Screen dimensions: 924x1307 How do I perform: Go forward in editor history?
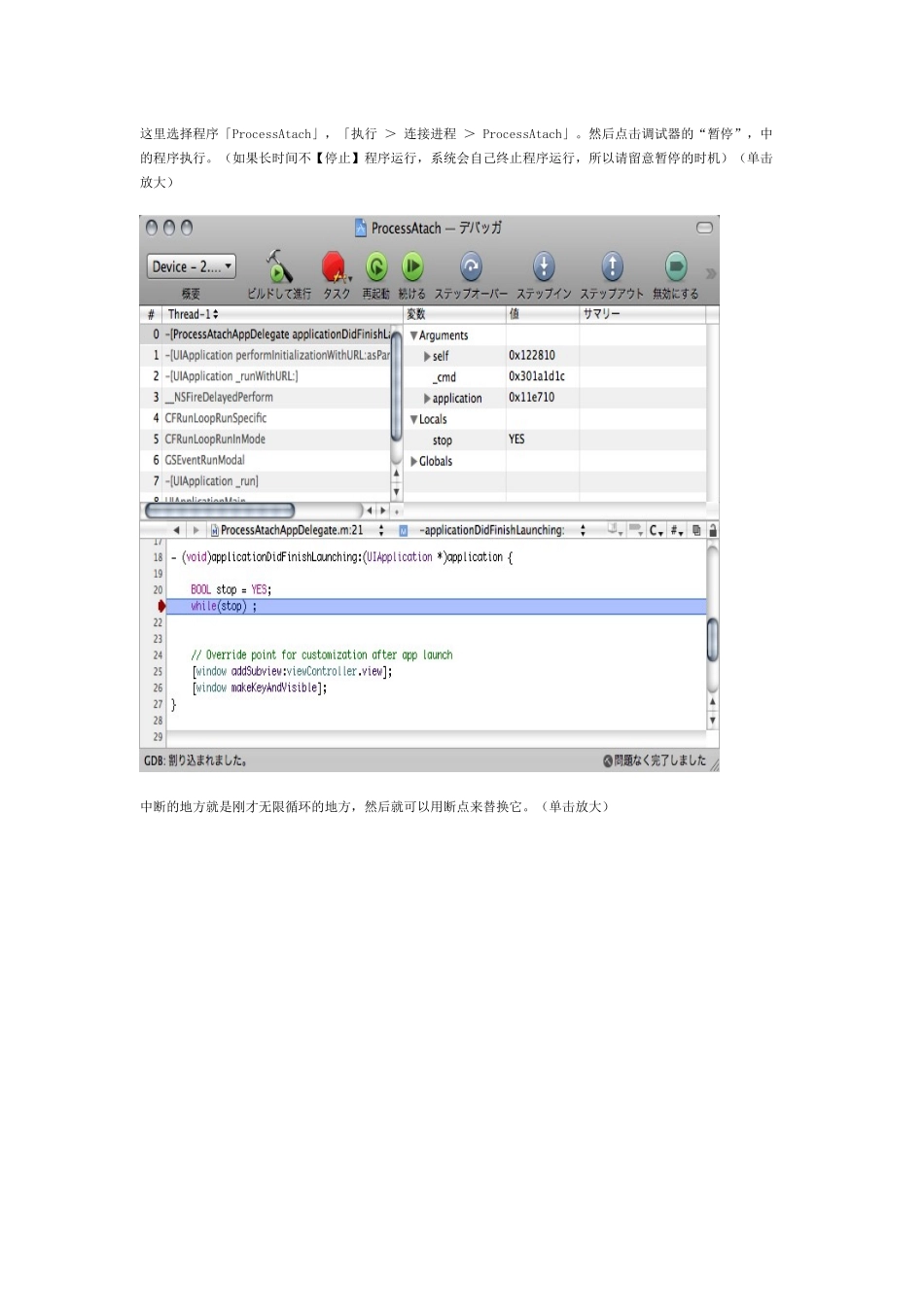point(195,531)
